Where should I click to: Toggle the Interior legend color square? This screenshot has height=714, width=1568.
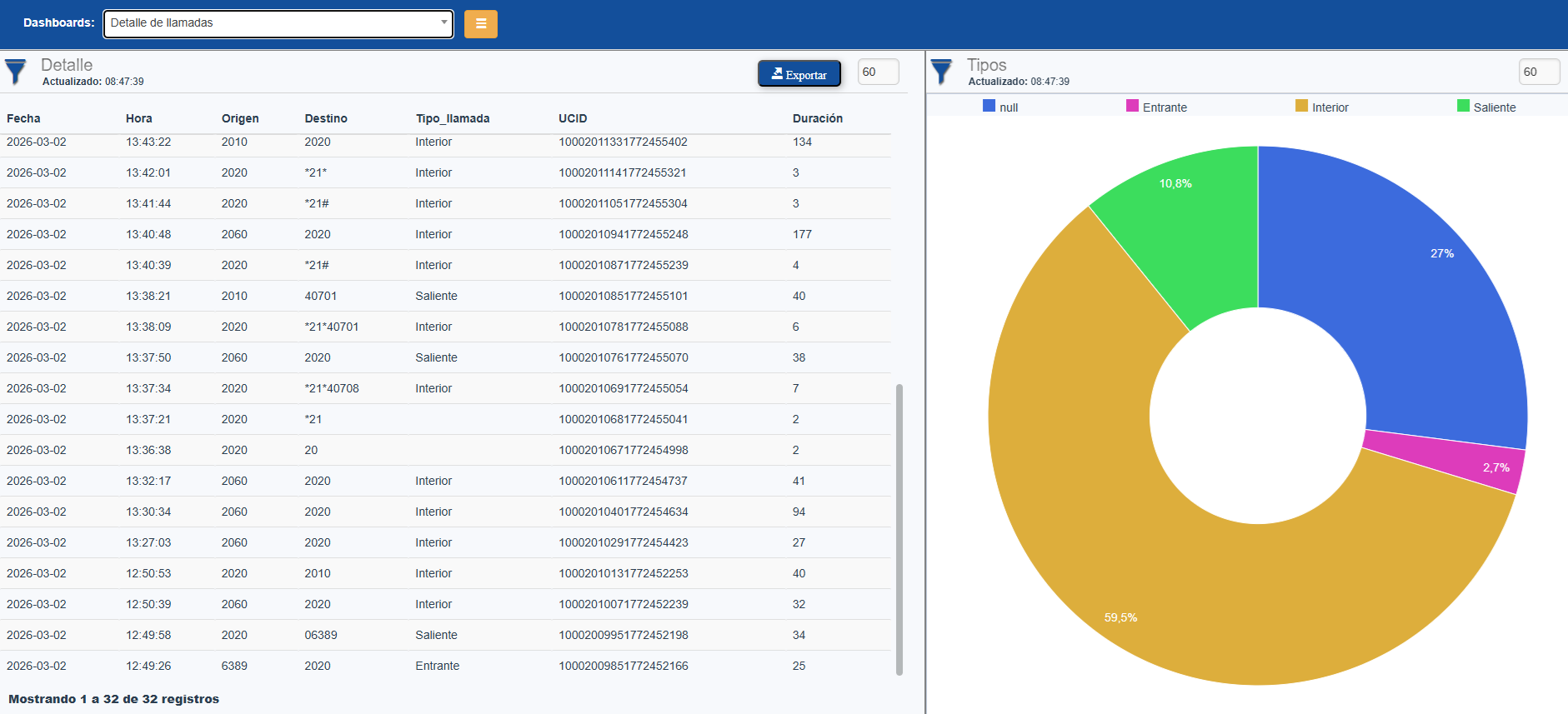click(1301, 106)
